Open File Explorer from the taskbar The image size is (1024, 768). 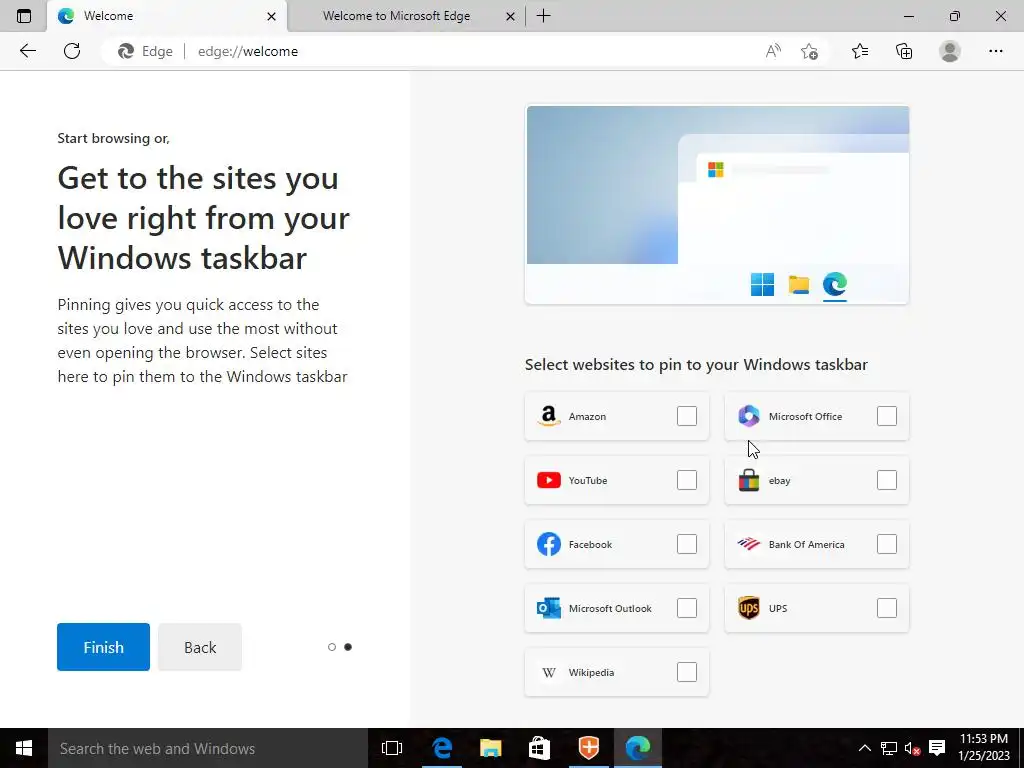click(x=490, y=748)
